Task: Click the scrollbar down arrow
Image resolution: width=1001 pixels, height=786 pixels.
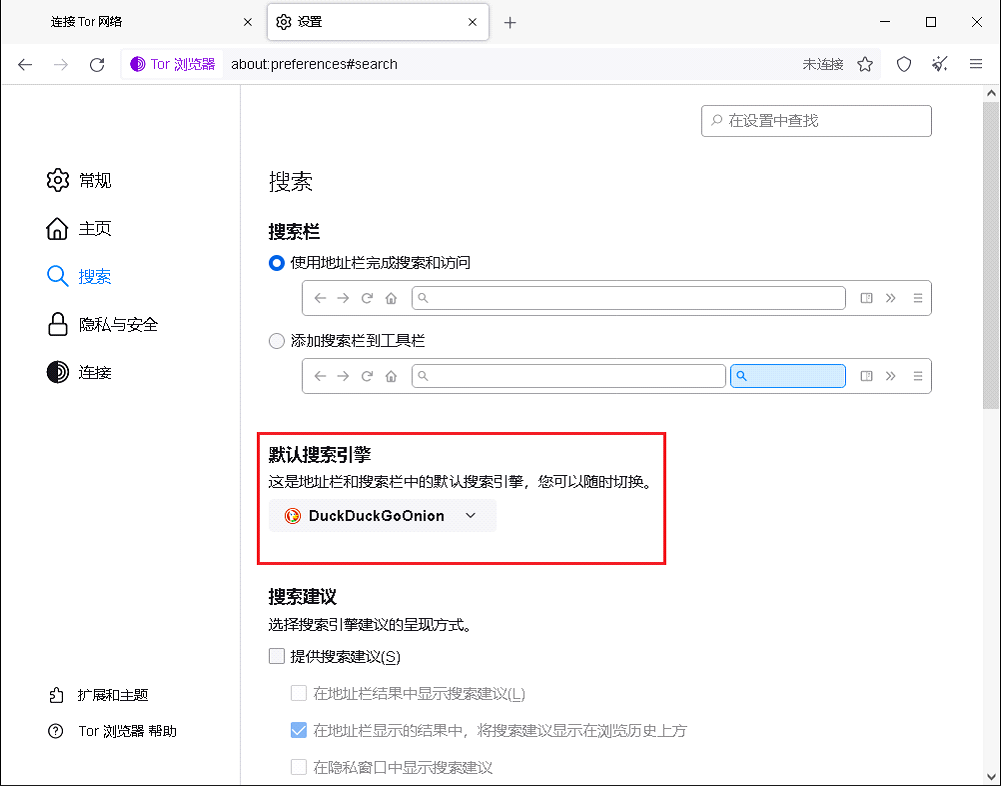Action: 991,778
